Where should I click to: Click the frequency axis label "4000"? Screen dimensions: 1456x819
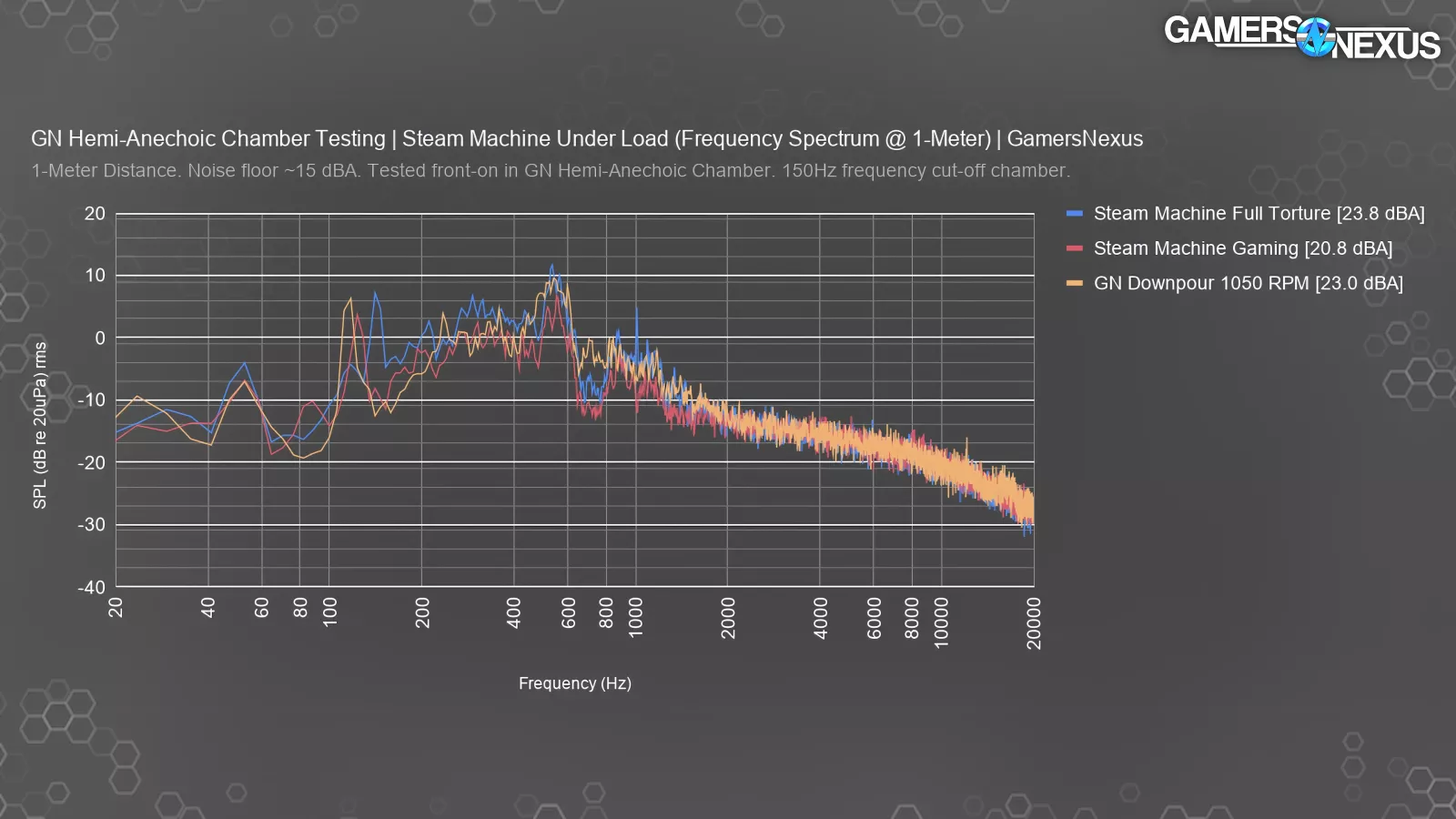pyautogui.click(x=821, y=618)
